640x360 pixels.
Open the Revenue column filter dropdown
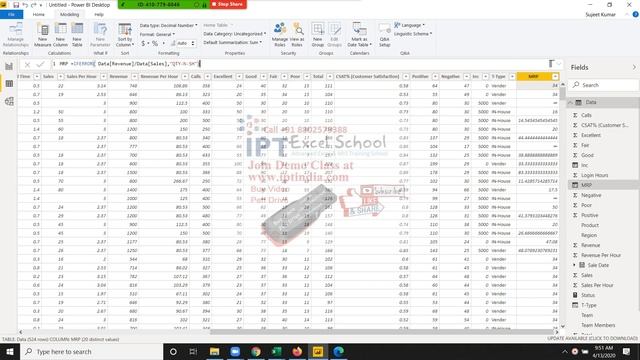[134, 77]
